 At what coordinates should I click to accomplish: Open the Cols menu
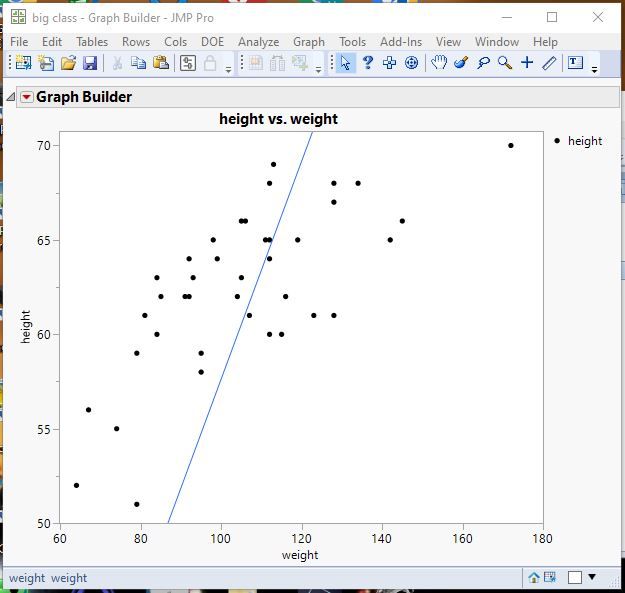click(175, 42)
